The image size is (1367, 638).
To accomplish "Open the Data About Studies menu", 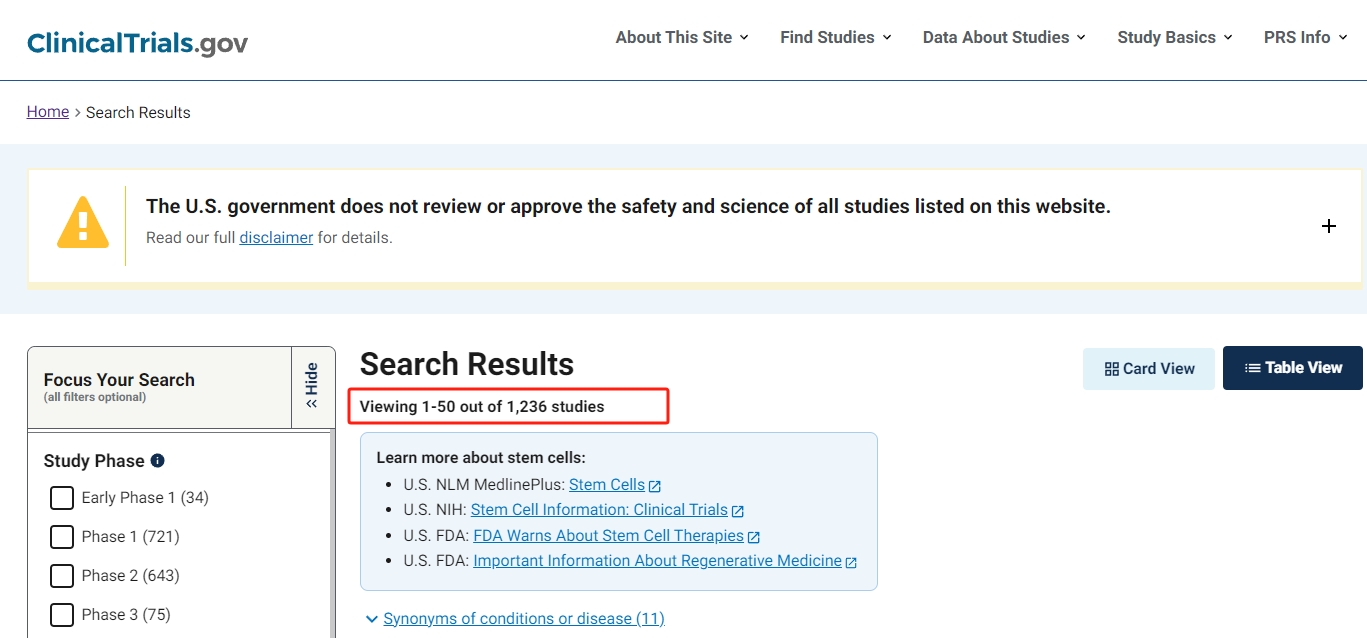I will click(x=1003, y=38).
